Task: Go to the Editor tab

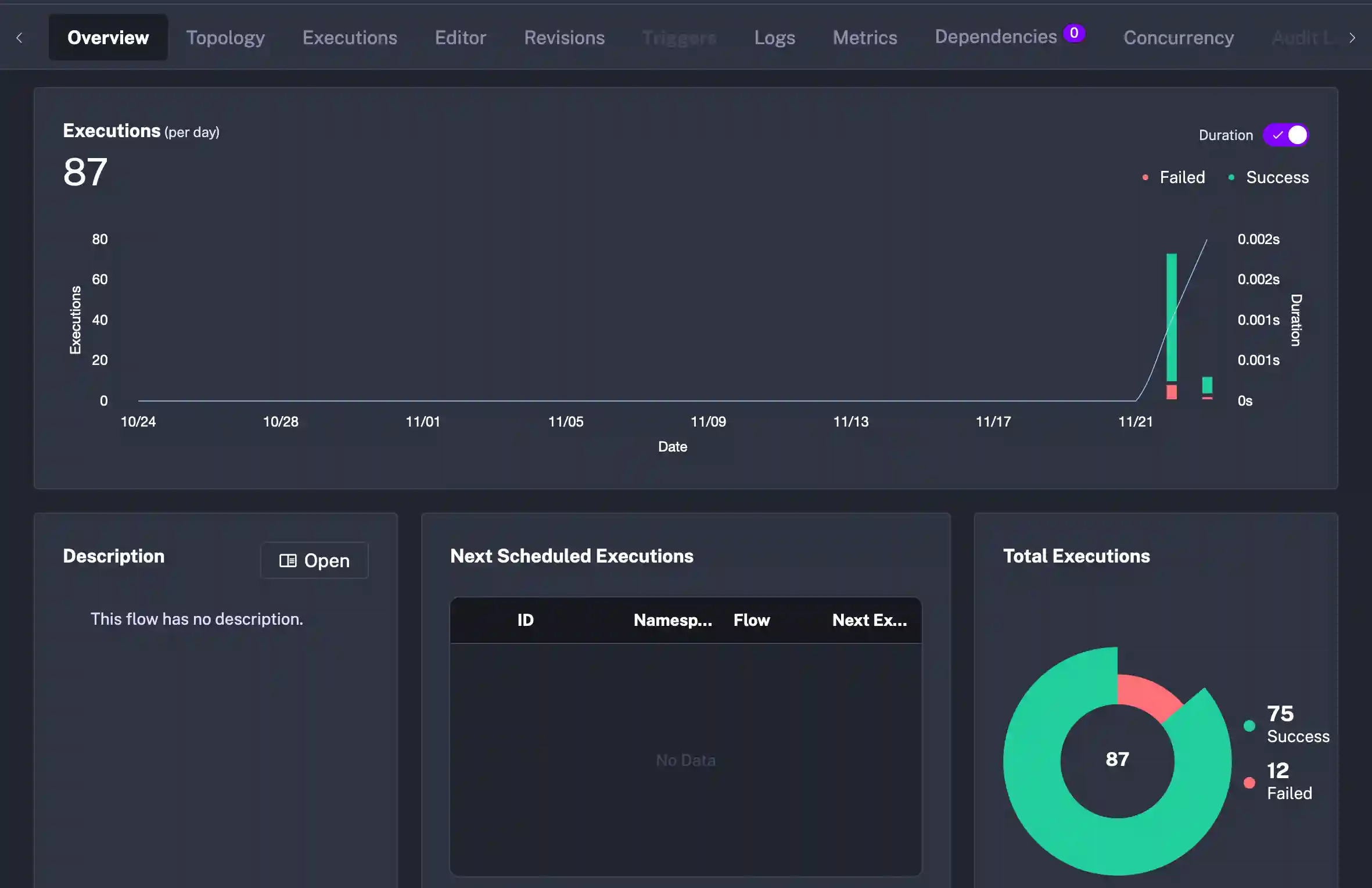Action: 461,37
